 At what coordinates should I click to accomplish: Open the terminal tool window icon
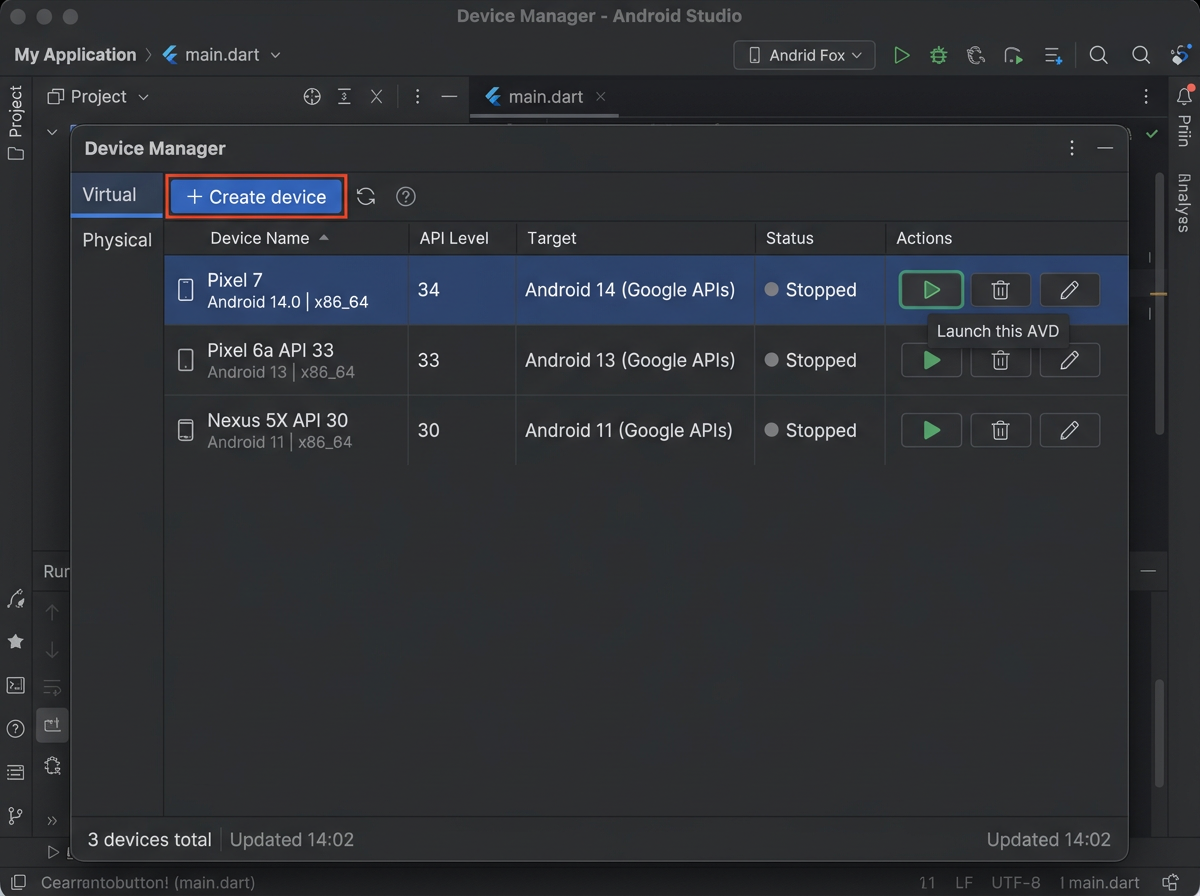coord(15,685)
